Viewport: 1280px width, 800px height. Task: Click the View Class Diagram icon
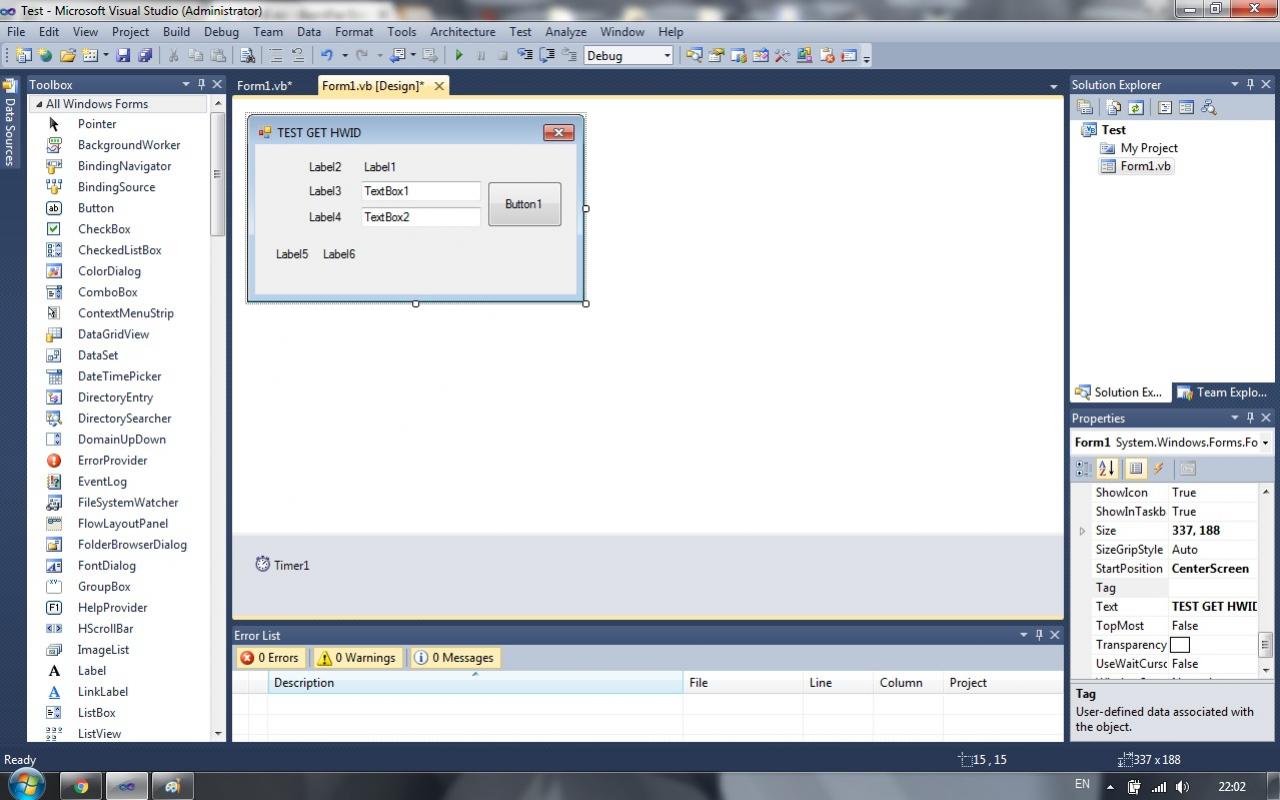pos(1209,108)
